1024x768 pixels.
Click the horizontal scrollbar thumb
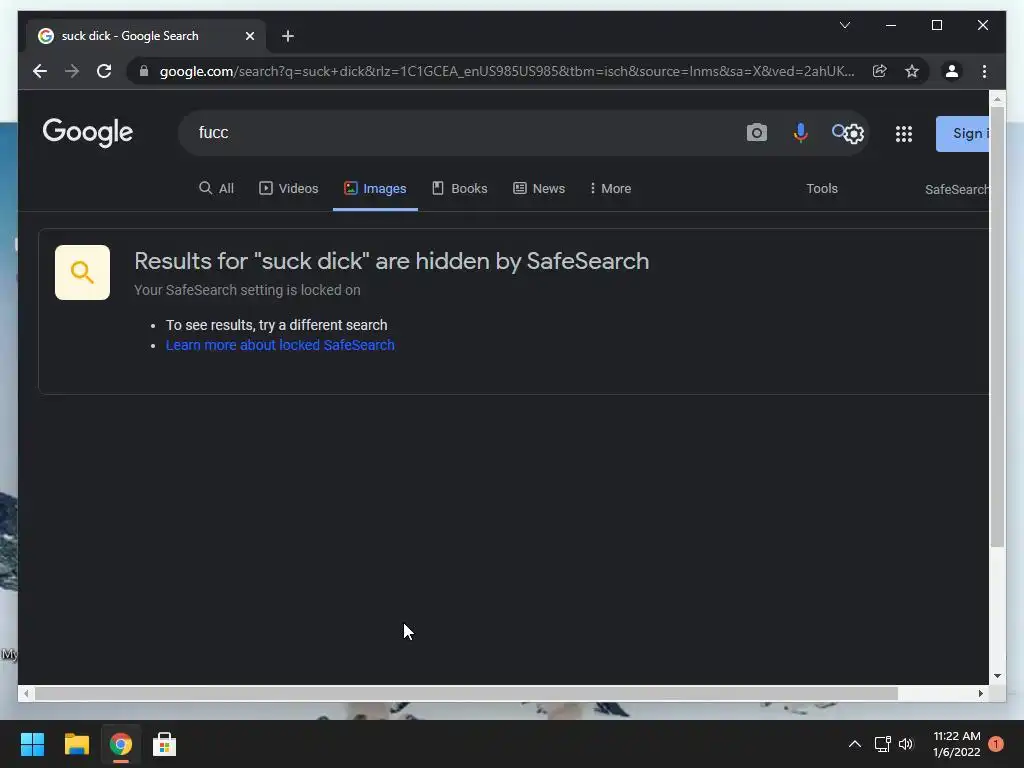466,694
